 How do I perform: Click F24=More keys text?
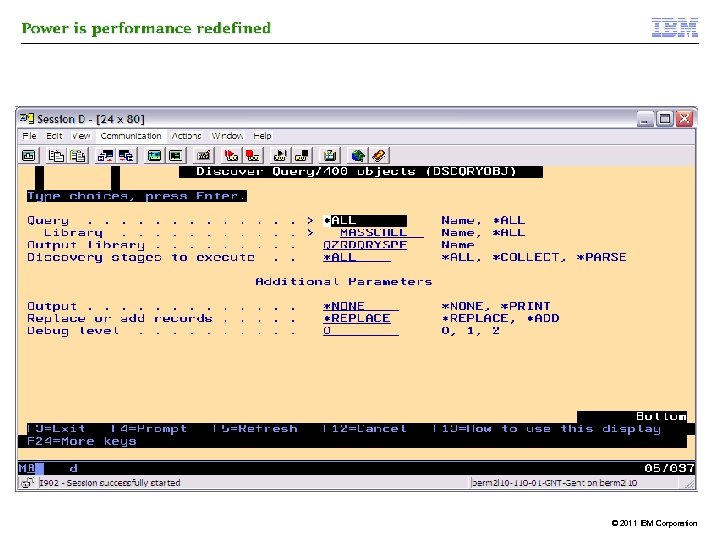81,441
